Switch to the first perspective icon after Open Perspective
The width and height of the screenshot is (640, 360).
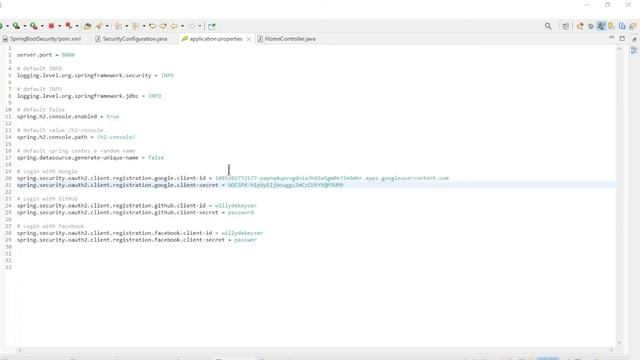coord(580,26)
